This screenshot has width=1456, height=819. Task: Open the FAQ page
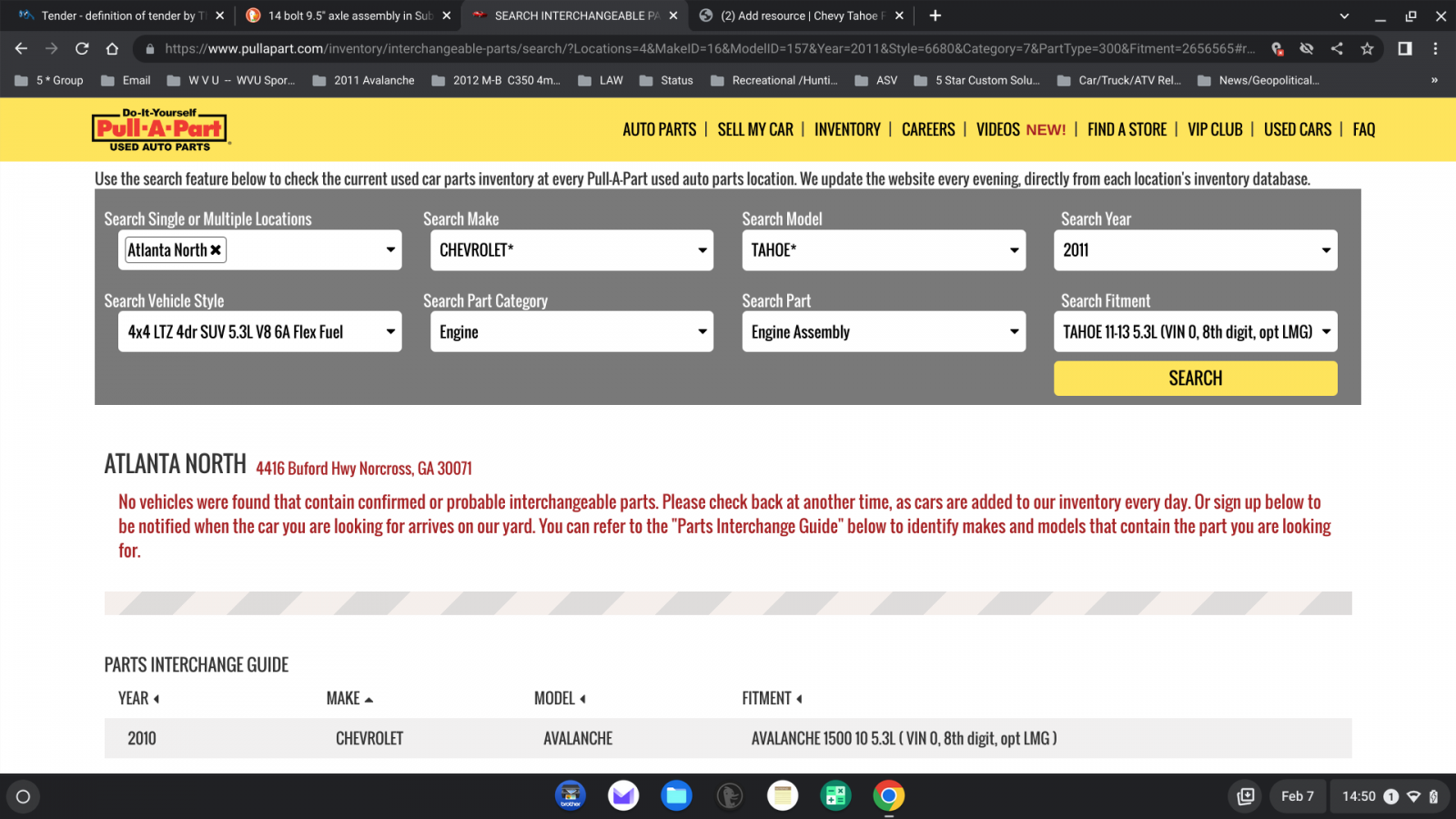tap(1364, 129)
